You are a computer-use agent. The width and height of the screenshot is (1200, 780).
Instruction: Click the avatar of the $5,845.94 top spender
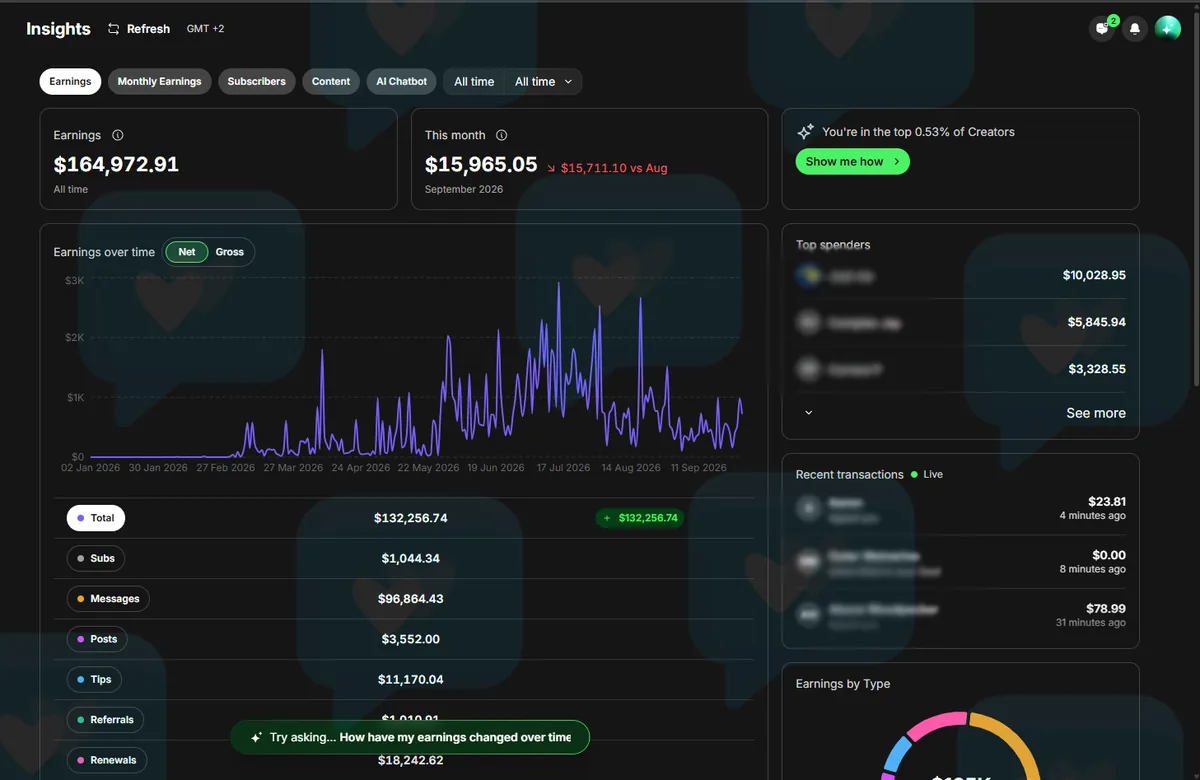click(808, 322)
